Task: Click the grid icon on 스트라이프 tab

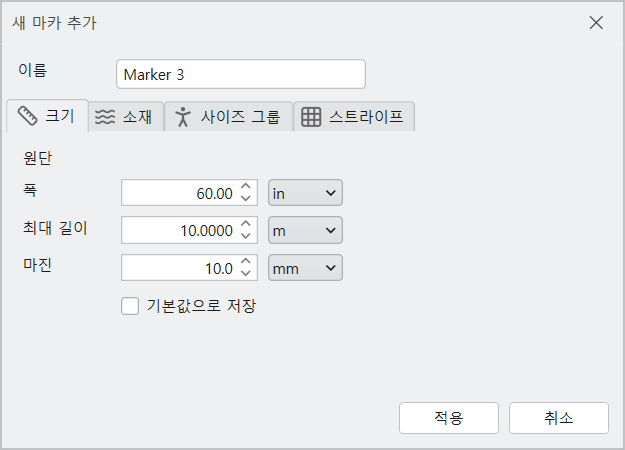Action: 311,117
